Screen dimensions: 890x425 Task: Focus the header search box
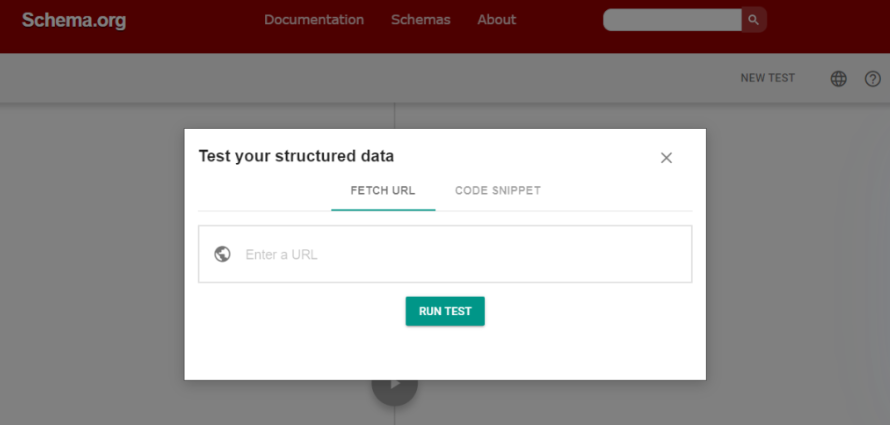point(672,20)
